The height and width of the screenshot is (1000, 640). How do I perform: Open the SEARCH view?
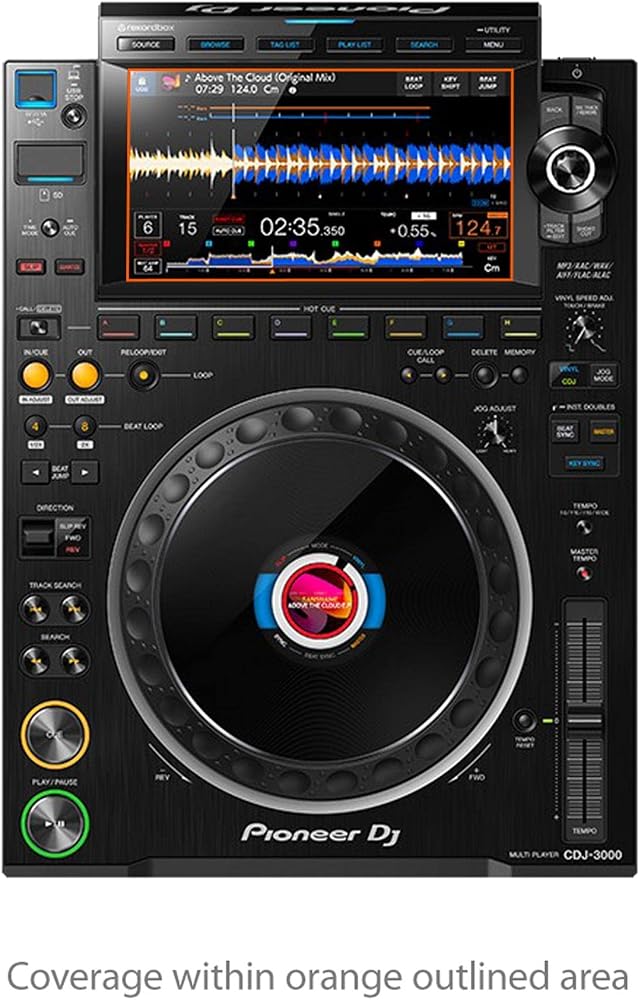pyautogui.click(x=424, y=45)
